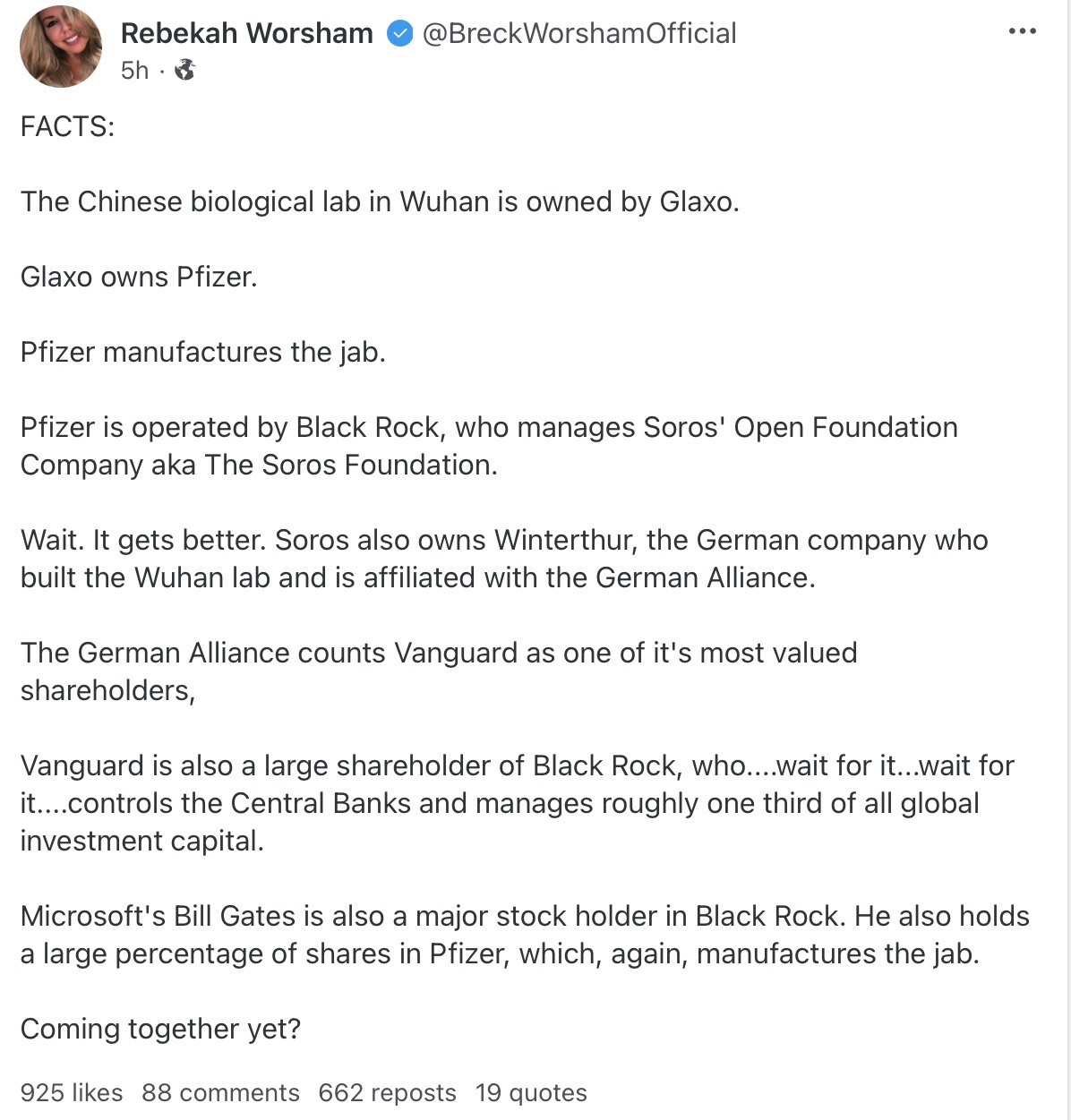Click the 5h post timestamp

[134, 70]
